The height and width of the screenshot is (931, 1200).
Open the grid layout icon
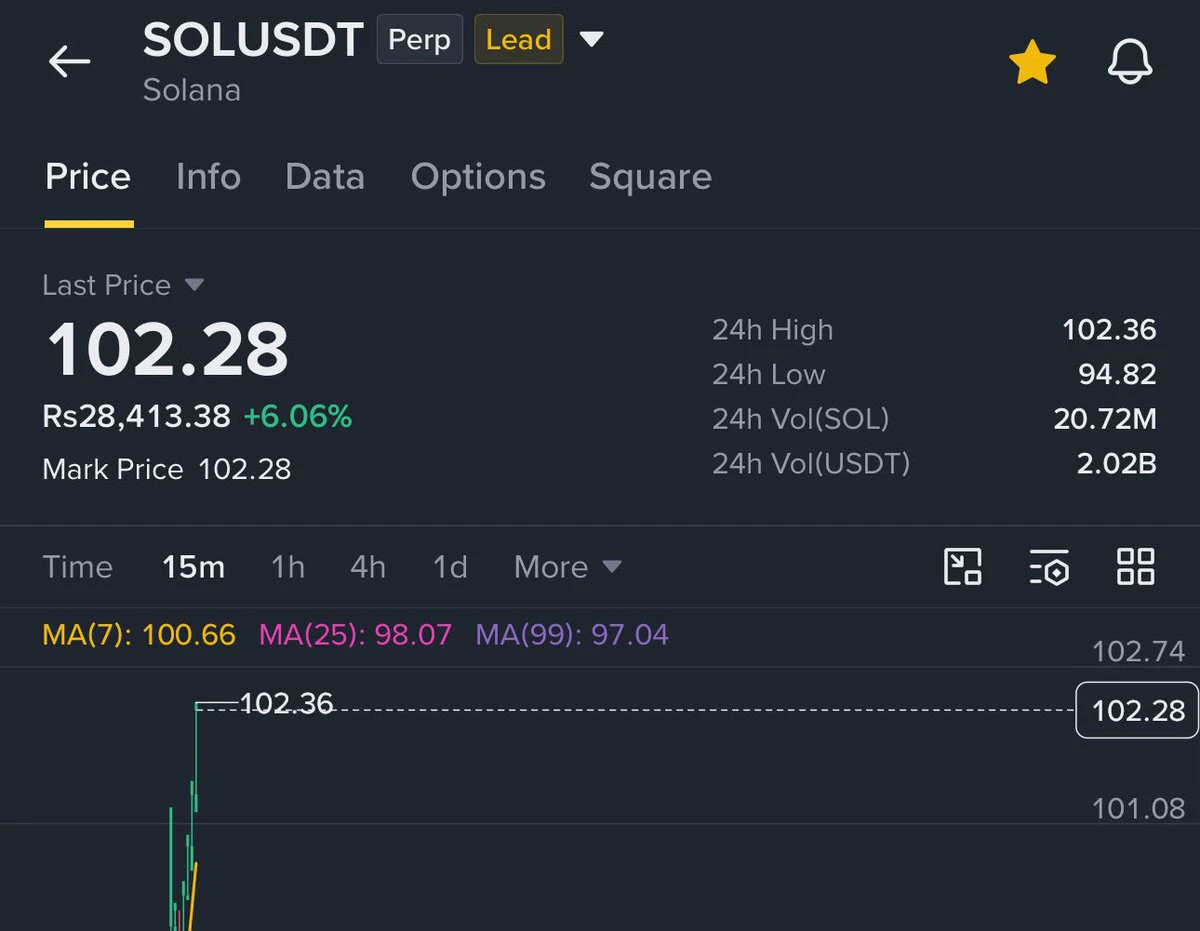click(x=1135, y=567)
